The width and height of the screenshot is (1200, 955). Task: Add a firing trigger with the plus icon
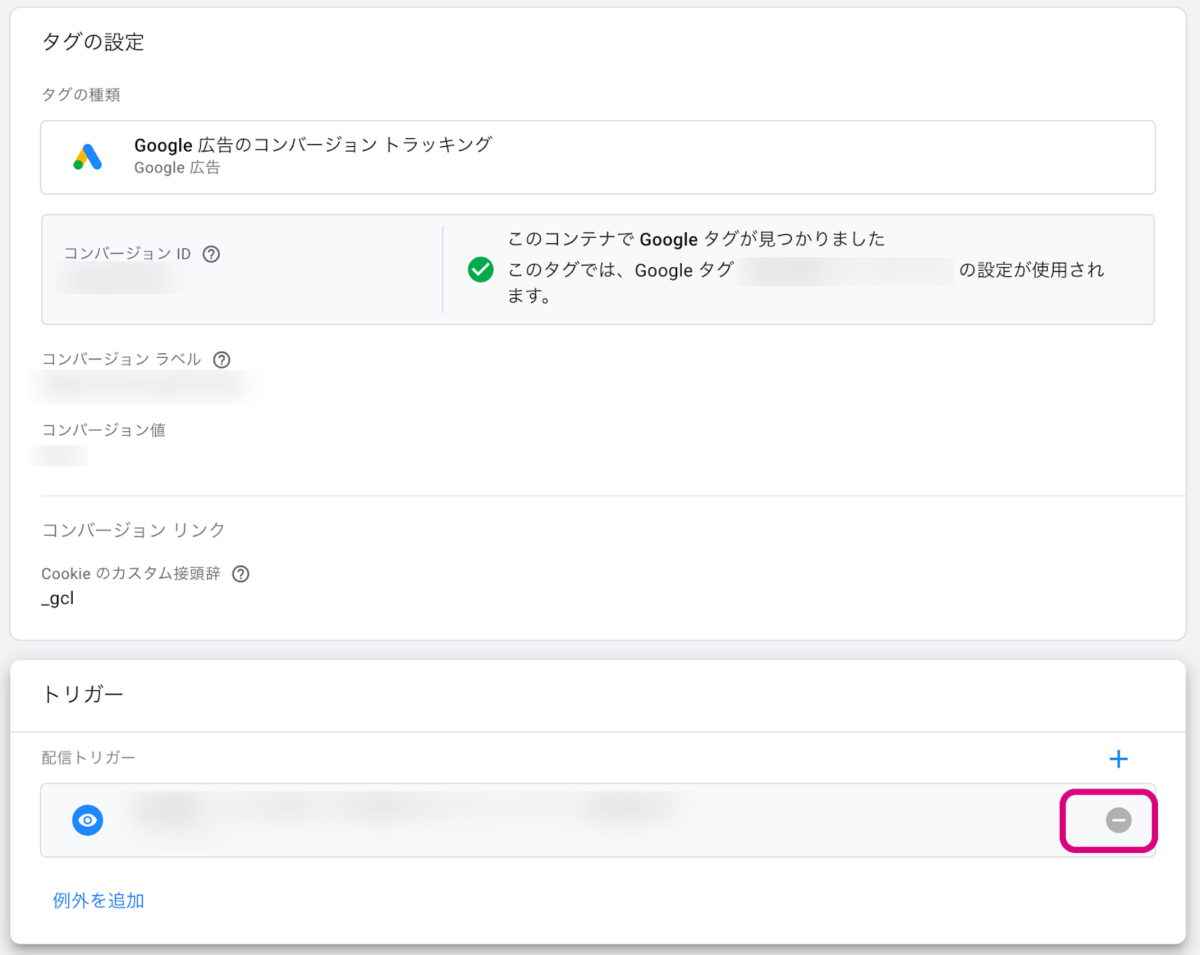[x=1118, y=759]
